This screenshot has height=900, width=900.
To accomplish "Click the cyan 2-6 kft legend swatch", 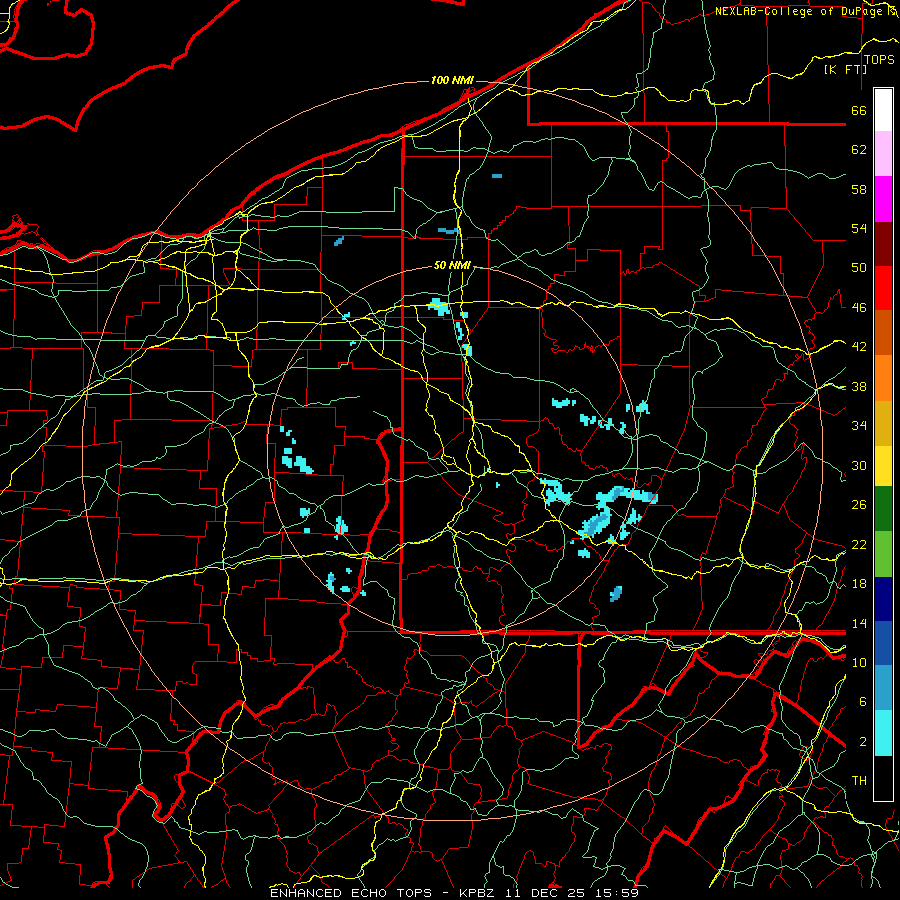I will pos(883,733).
